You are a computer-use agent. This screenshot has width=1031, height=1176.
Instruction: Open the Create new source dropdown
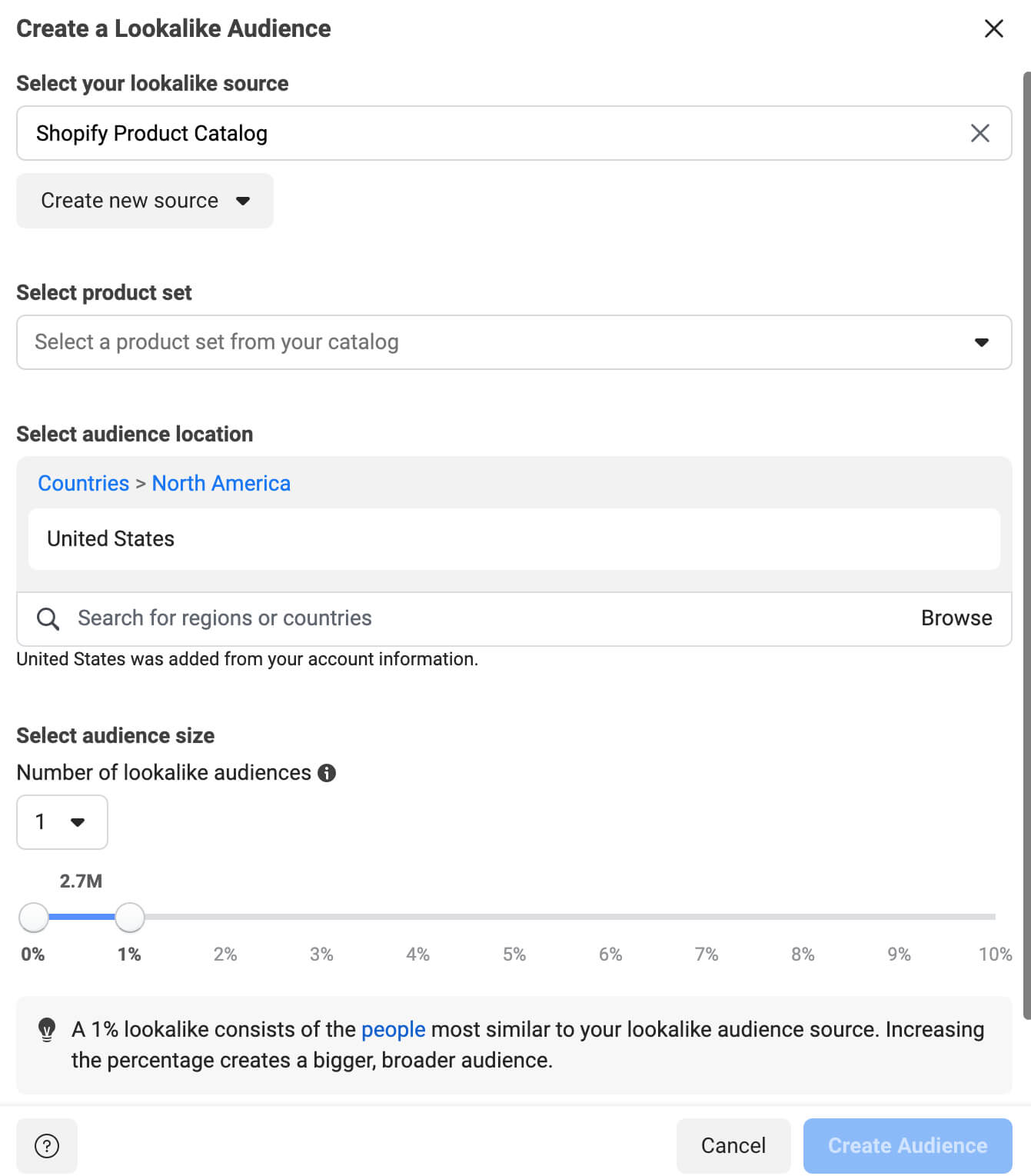pyautogui.click(x=145, y=201)
